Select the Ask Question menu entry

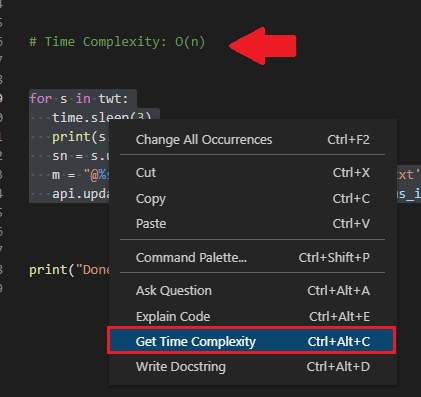252,291
